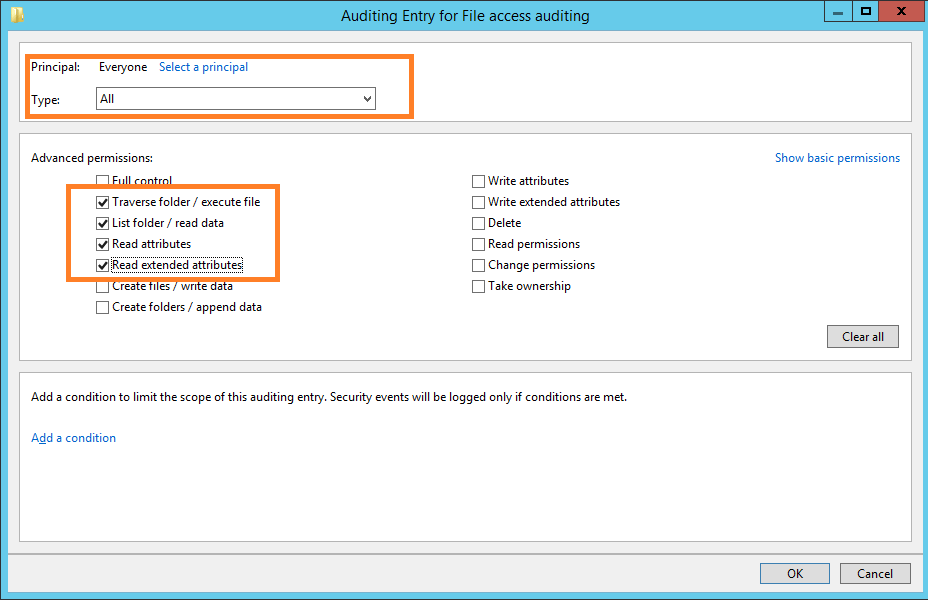This screenshot has width=928, height=606.
Task: Check the Change permissions checkbox
Action: tap(478, 265)
